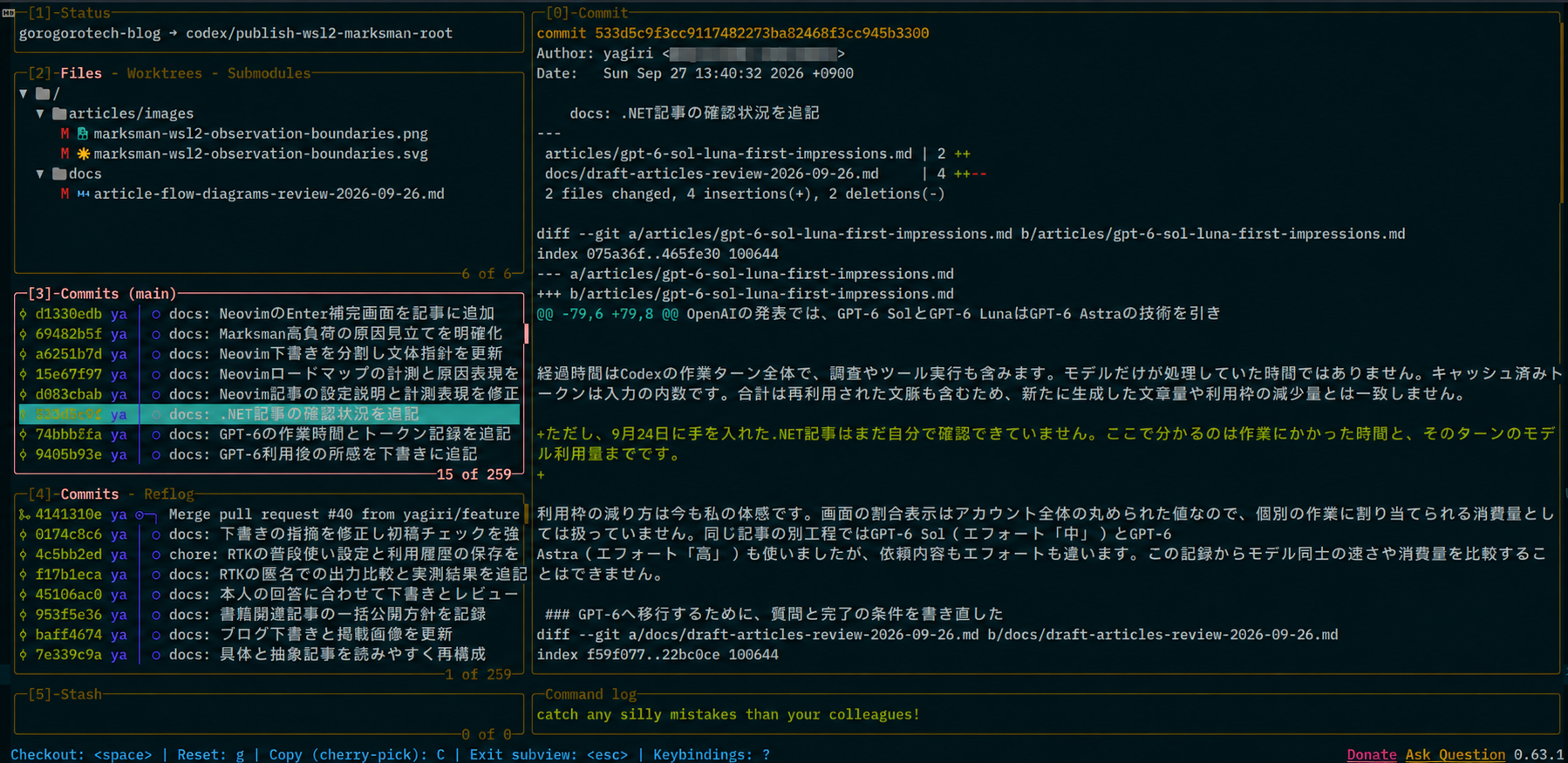Open the Donate link
The width and height of the screenshot is (1568, 763).
(1371, 754)
